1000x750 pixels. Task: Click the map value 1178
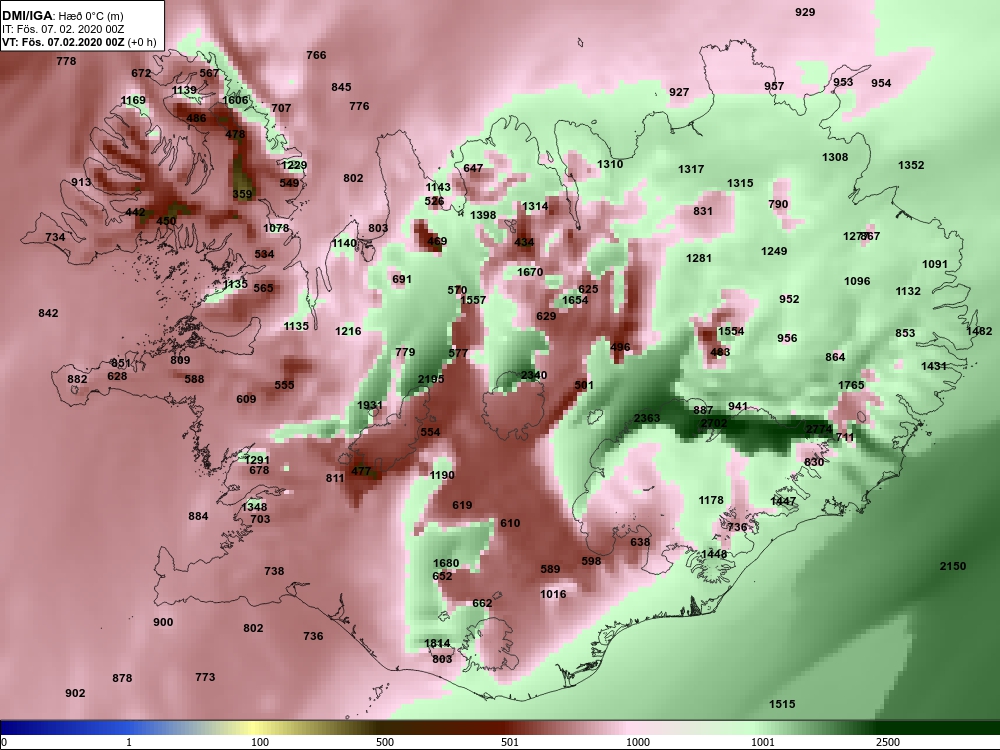711,500
